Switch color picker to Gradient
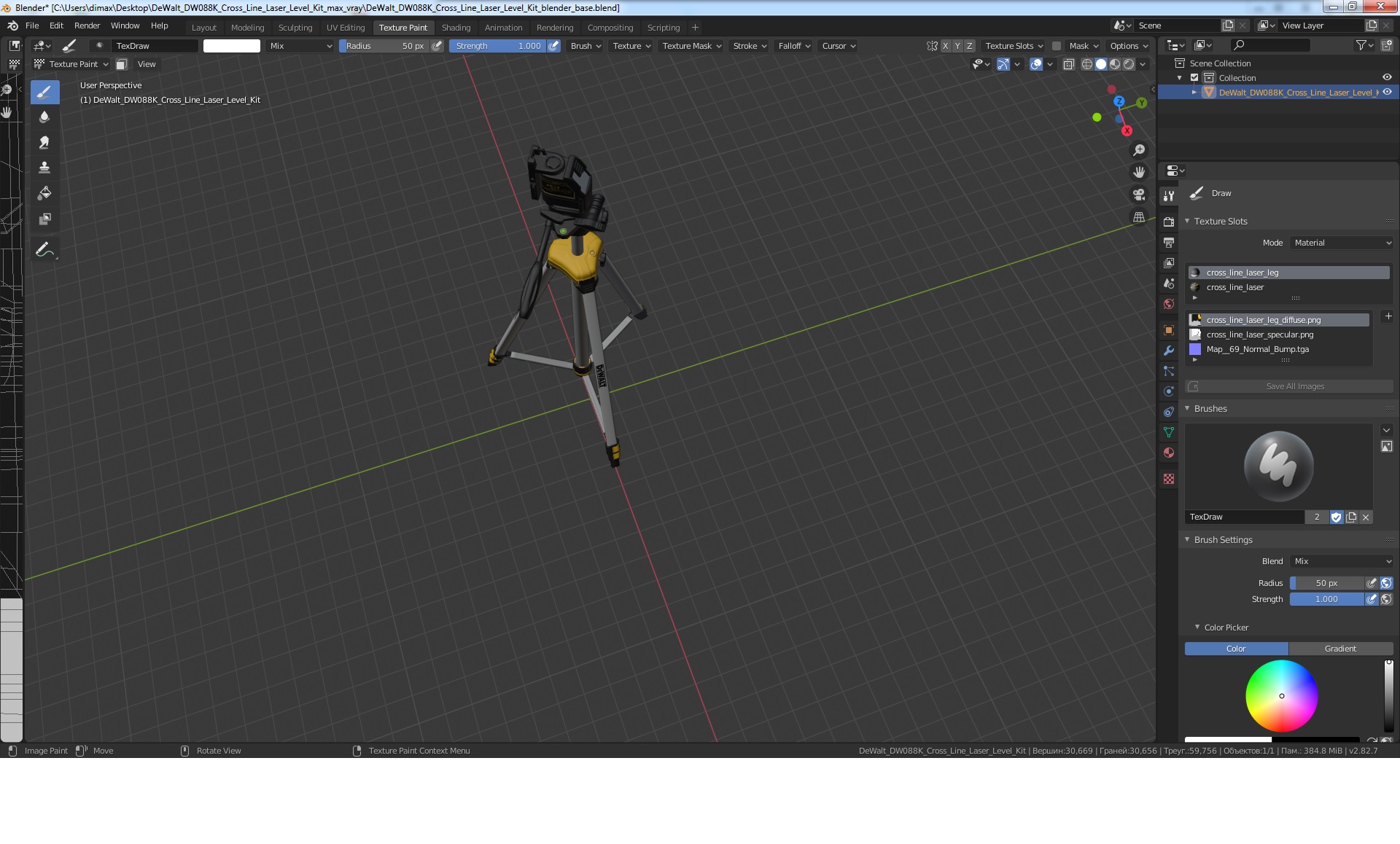 [x=1340, y=649]
